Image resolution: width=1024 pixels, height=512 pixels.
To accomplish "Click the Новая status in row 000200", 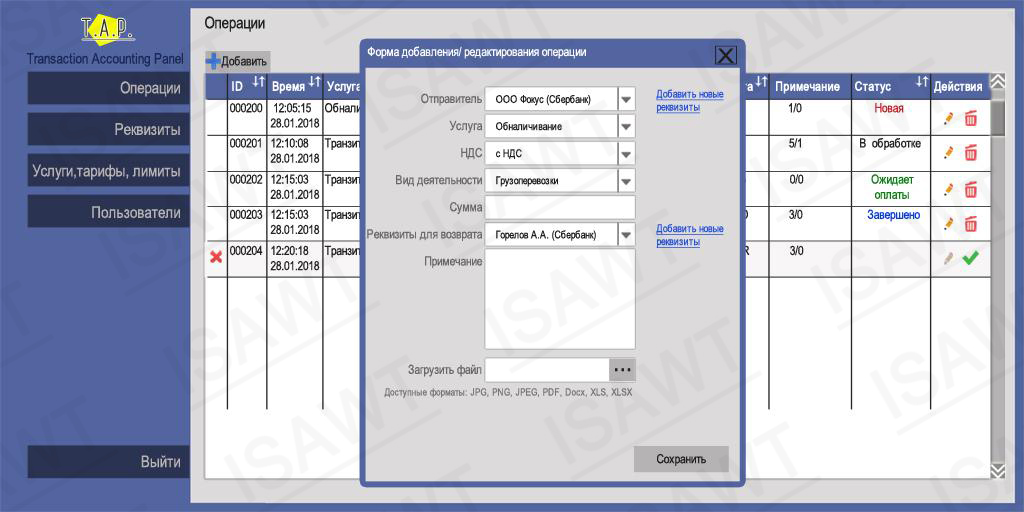I will [x=889, y=108].
